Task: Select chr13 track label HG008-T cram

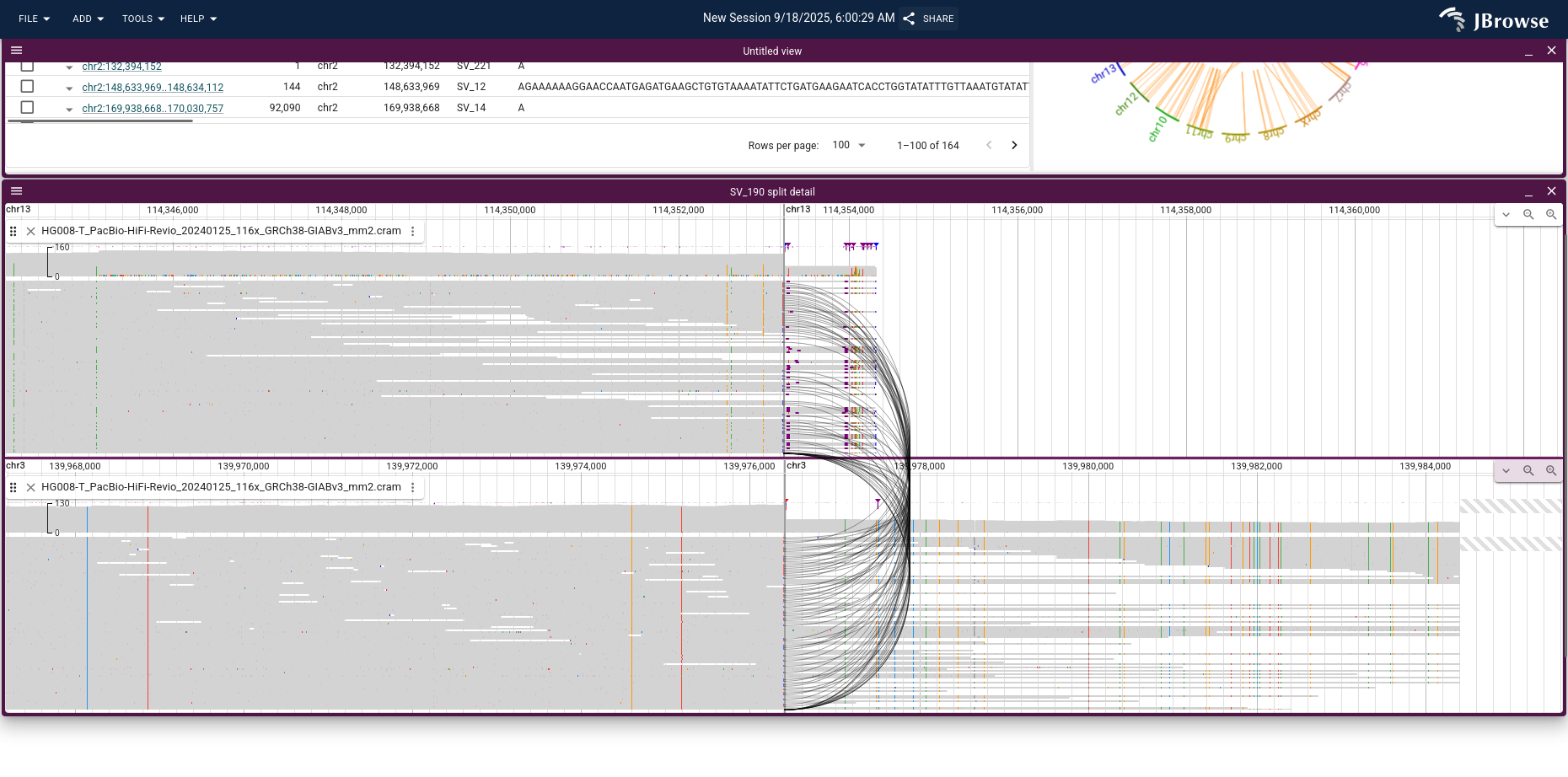Action: tap(221, 231)
